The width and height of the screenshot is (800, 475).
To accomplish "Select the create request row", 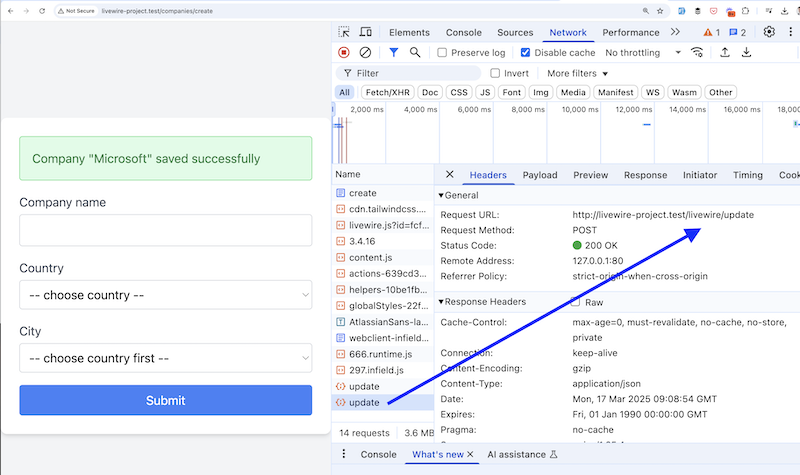I will pos(383,193).
